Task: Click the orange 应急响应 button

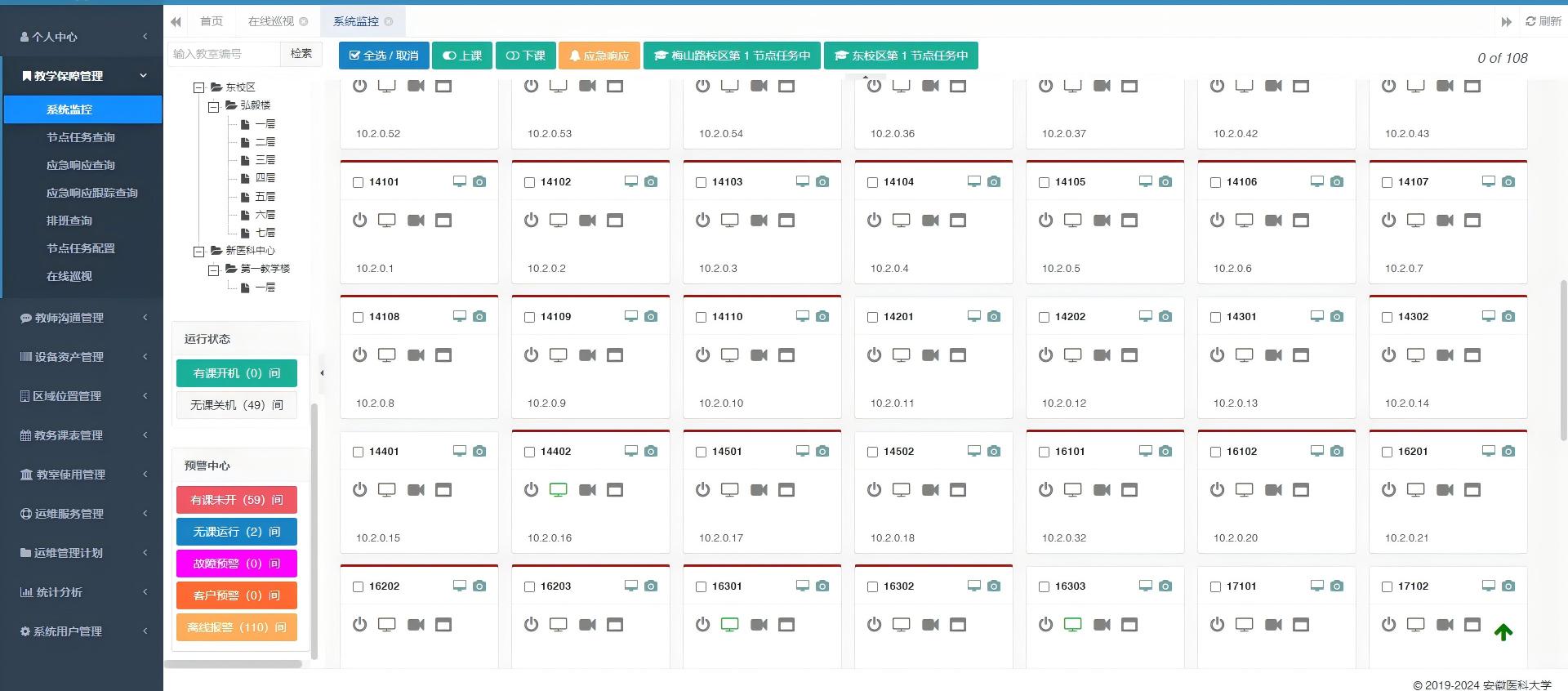Action: (x=599, y=56)
